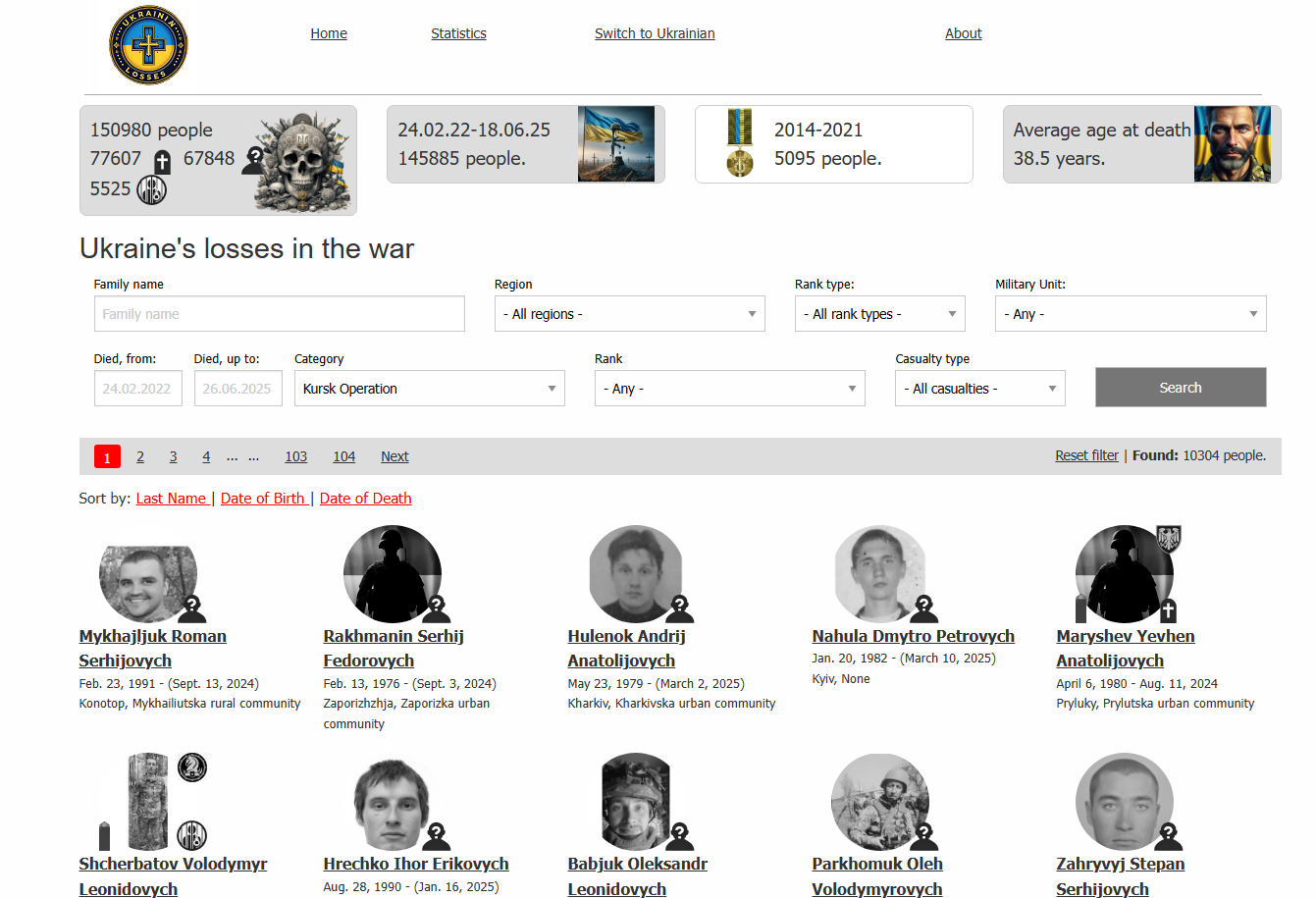Open Mykhajljuk Roman's portrait photo
The height and width of the screenshot is (898, 1316).
148,584
